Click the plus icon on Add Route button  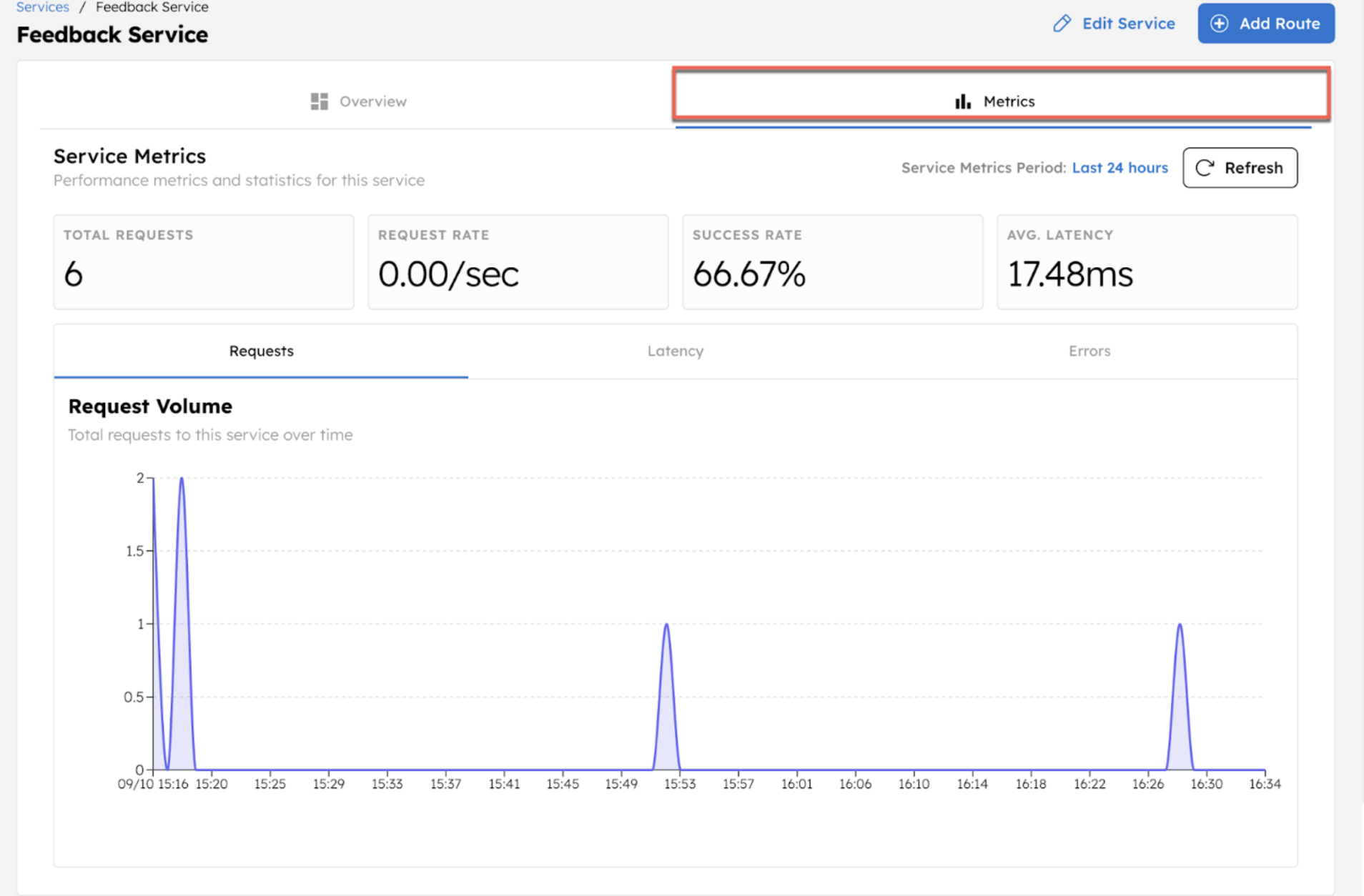1218,24
